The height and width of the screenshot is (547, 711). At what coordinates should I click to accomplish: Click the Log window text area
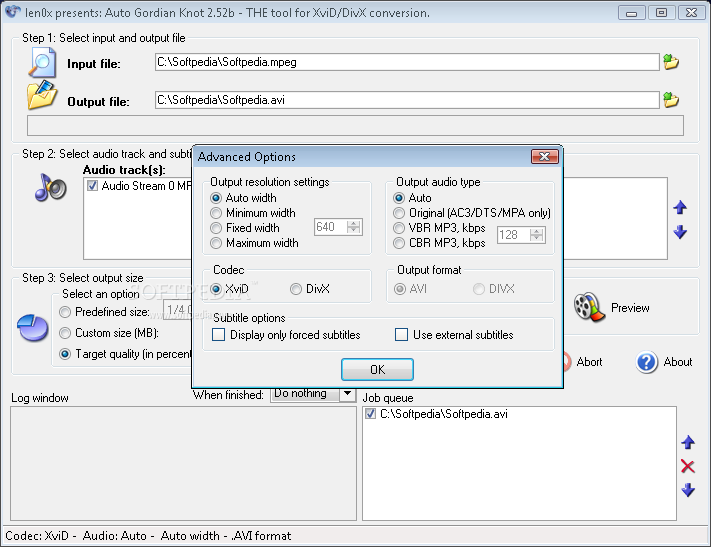pos(183,463)
